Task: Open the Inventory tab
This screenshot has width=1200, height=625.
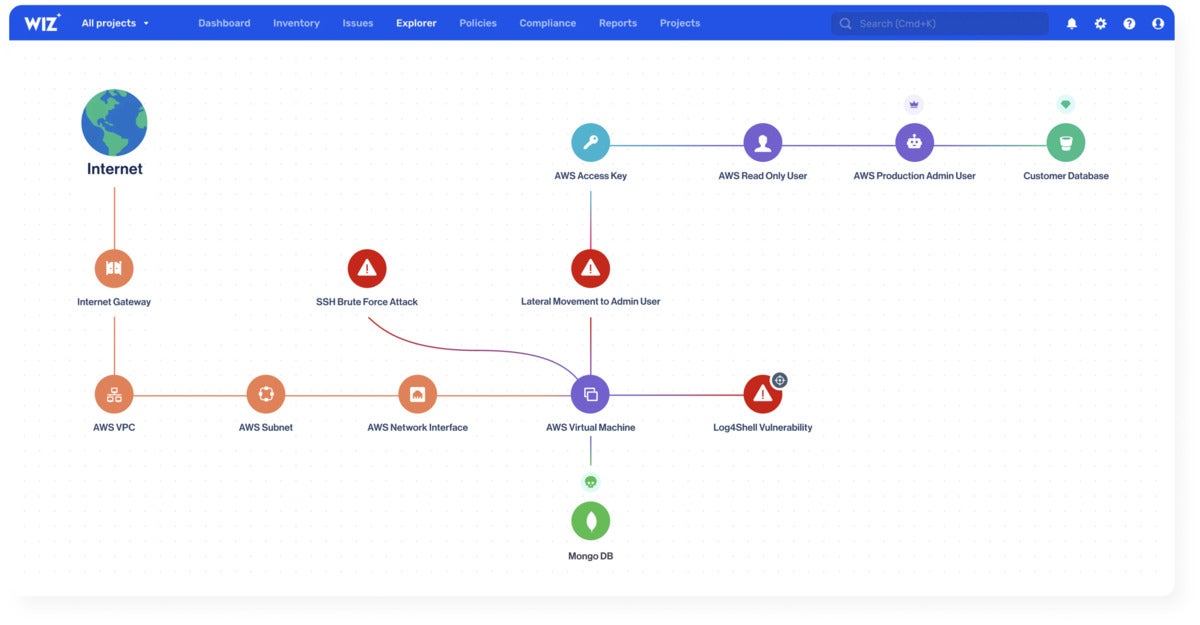Action: pos(296,23)
